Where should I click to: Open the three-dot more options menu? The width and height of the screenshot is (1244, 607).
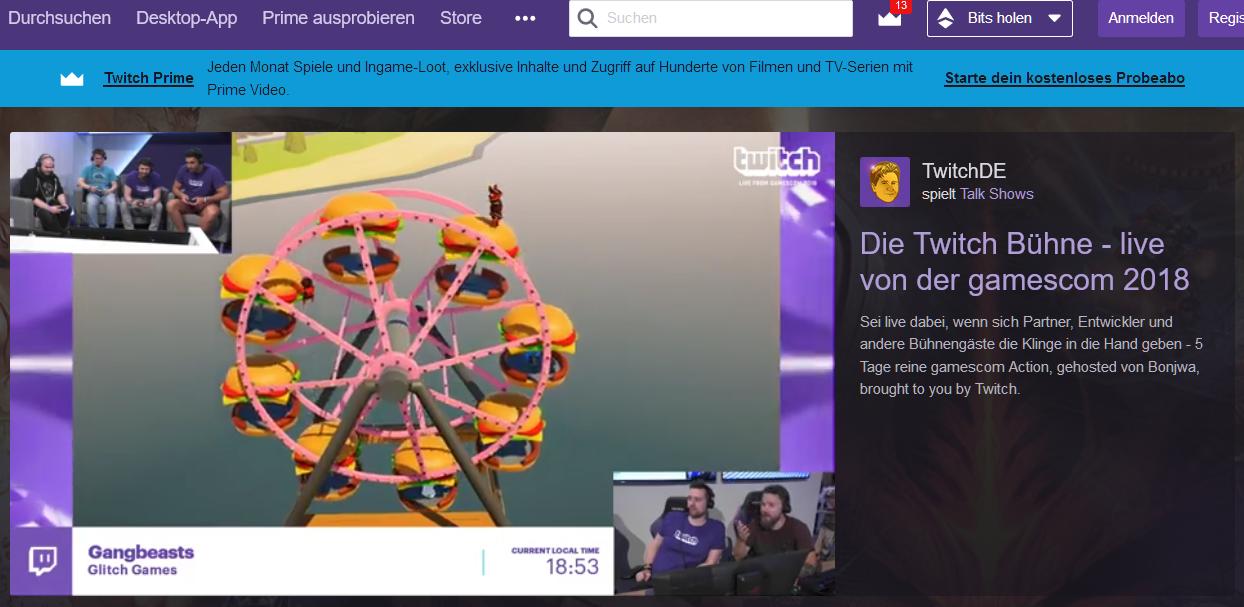tap(525, 18)
